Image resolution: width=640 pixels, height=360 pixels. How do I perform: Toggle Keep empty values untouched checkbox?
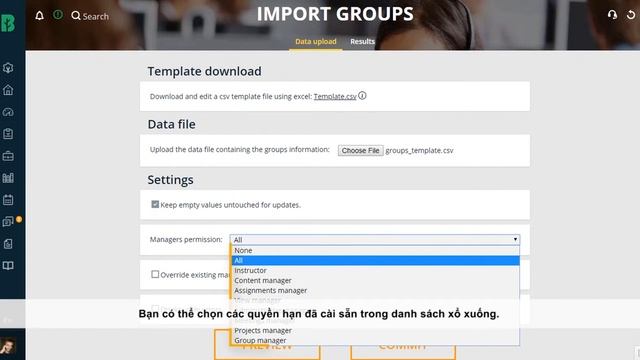click(x=155, y=204)
